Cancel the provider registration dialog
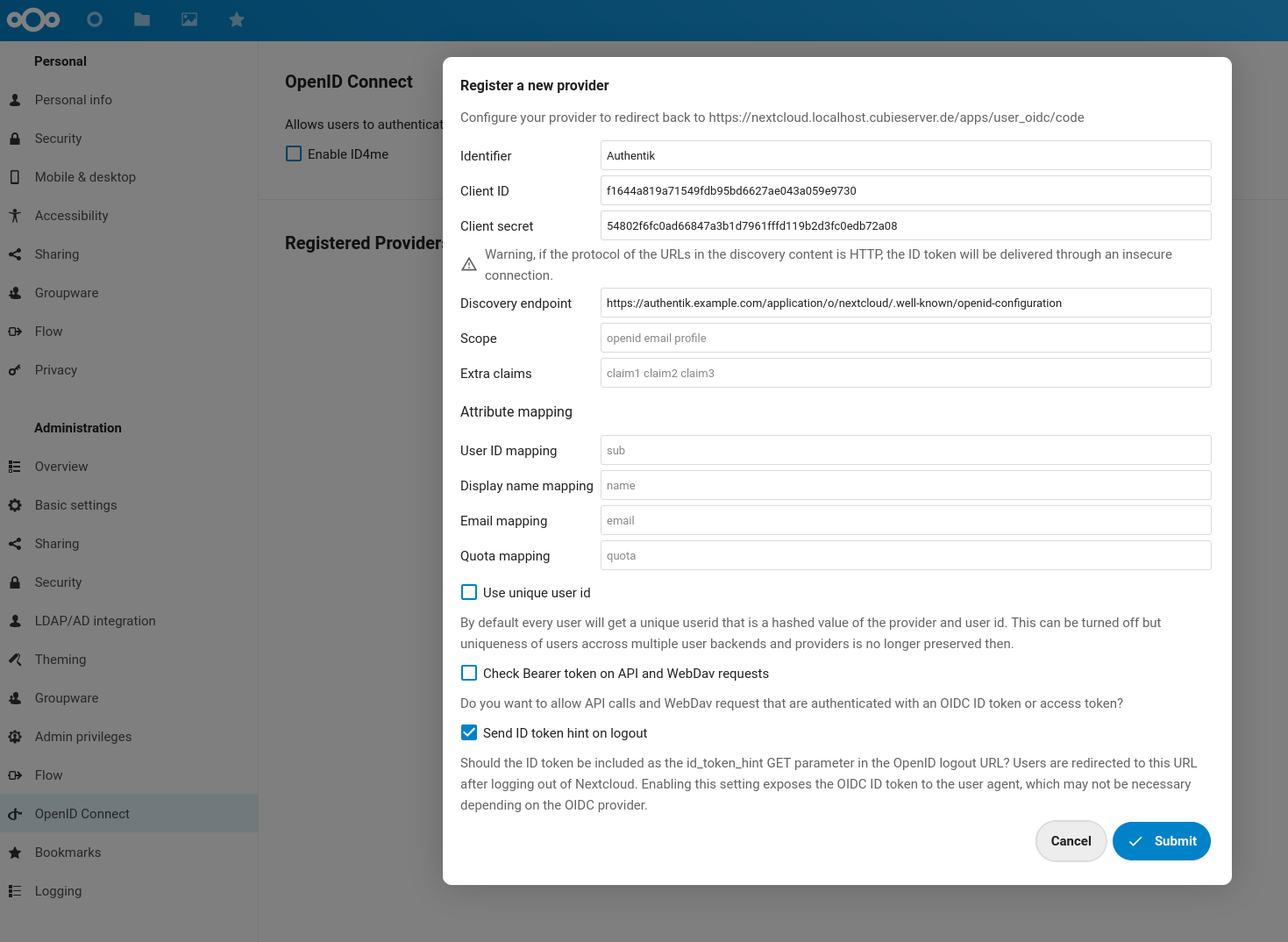This screenshot has height=942, width=1288. coord(1071,841)
